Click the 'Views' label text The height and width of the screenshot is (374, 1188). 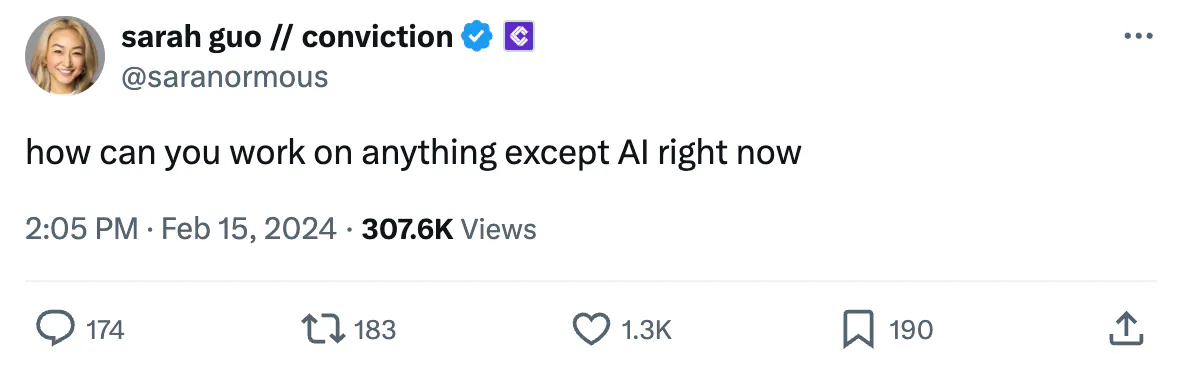click(x=499, y=229)
